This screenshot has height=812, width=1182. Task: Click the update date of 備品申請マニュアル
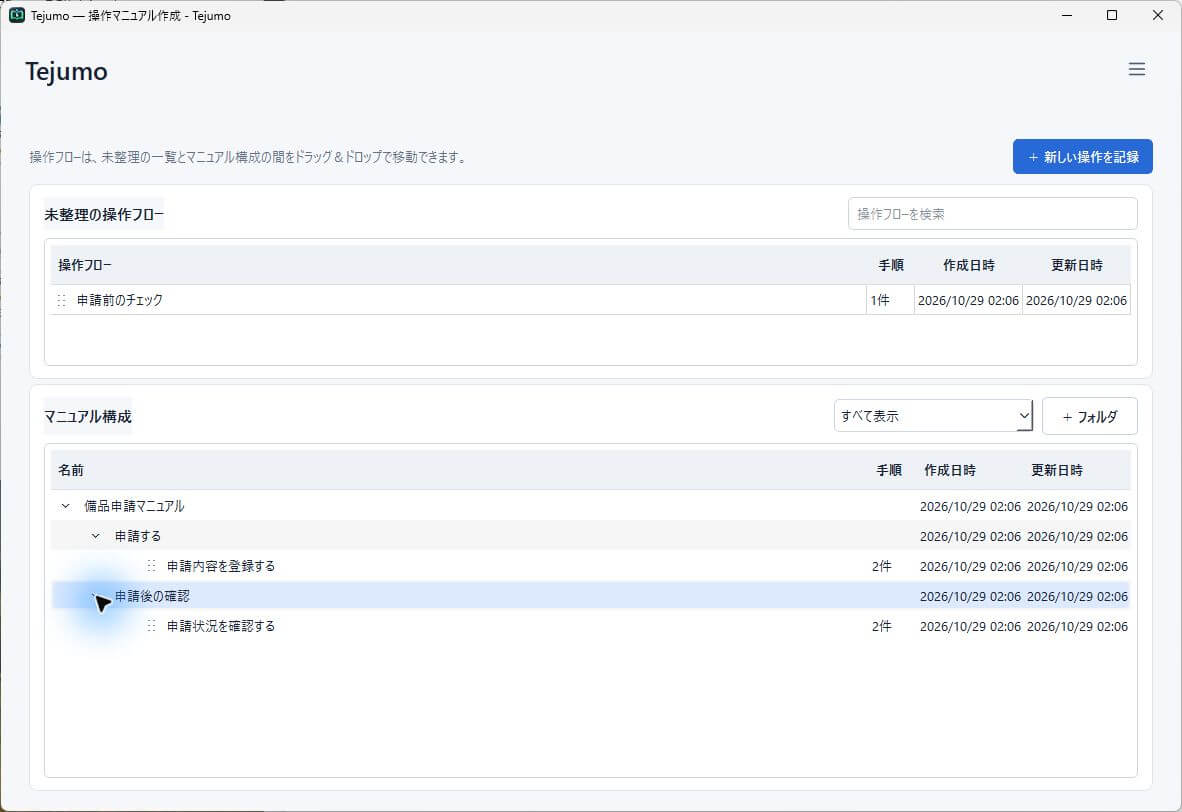[x=1077, y=506]
